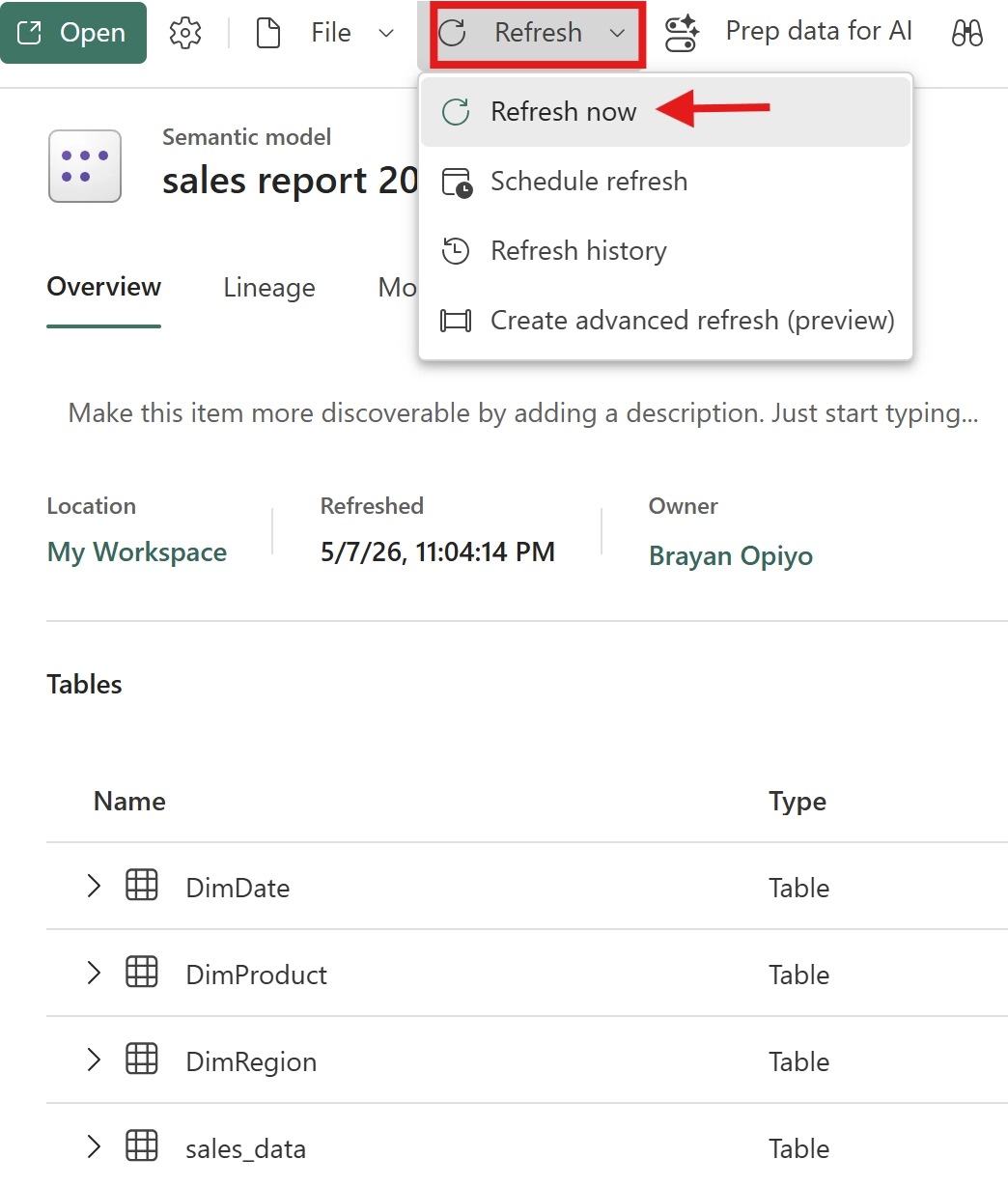The image size is (1008, 1187).
Task: Open the File dropdown chevron
Action: 386,33
